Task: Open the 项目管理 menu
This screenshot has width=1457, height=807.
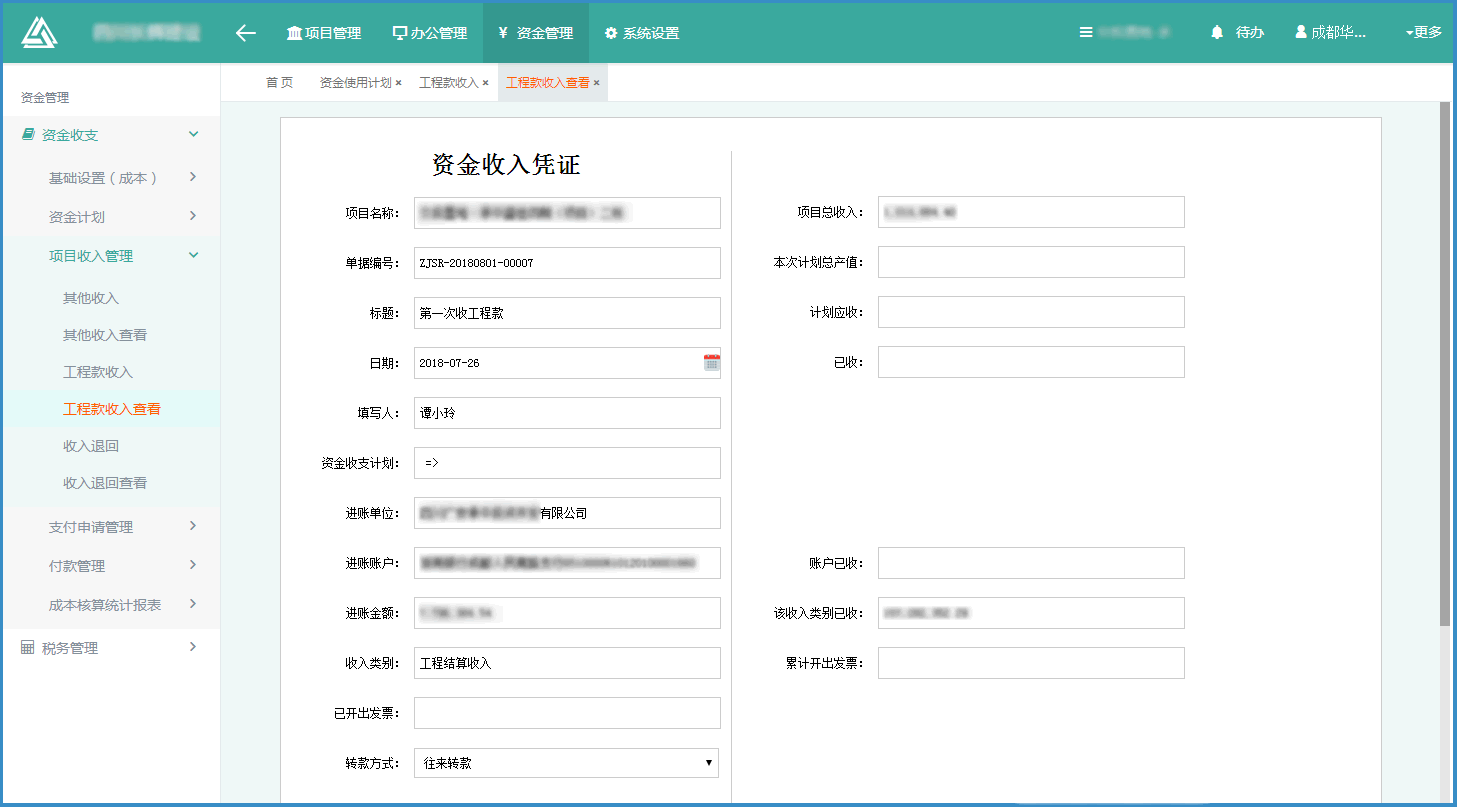Action: 323,33
